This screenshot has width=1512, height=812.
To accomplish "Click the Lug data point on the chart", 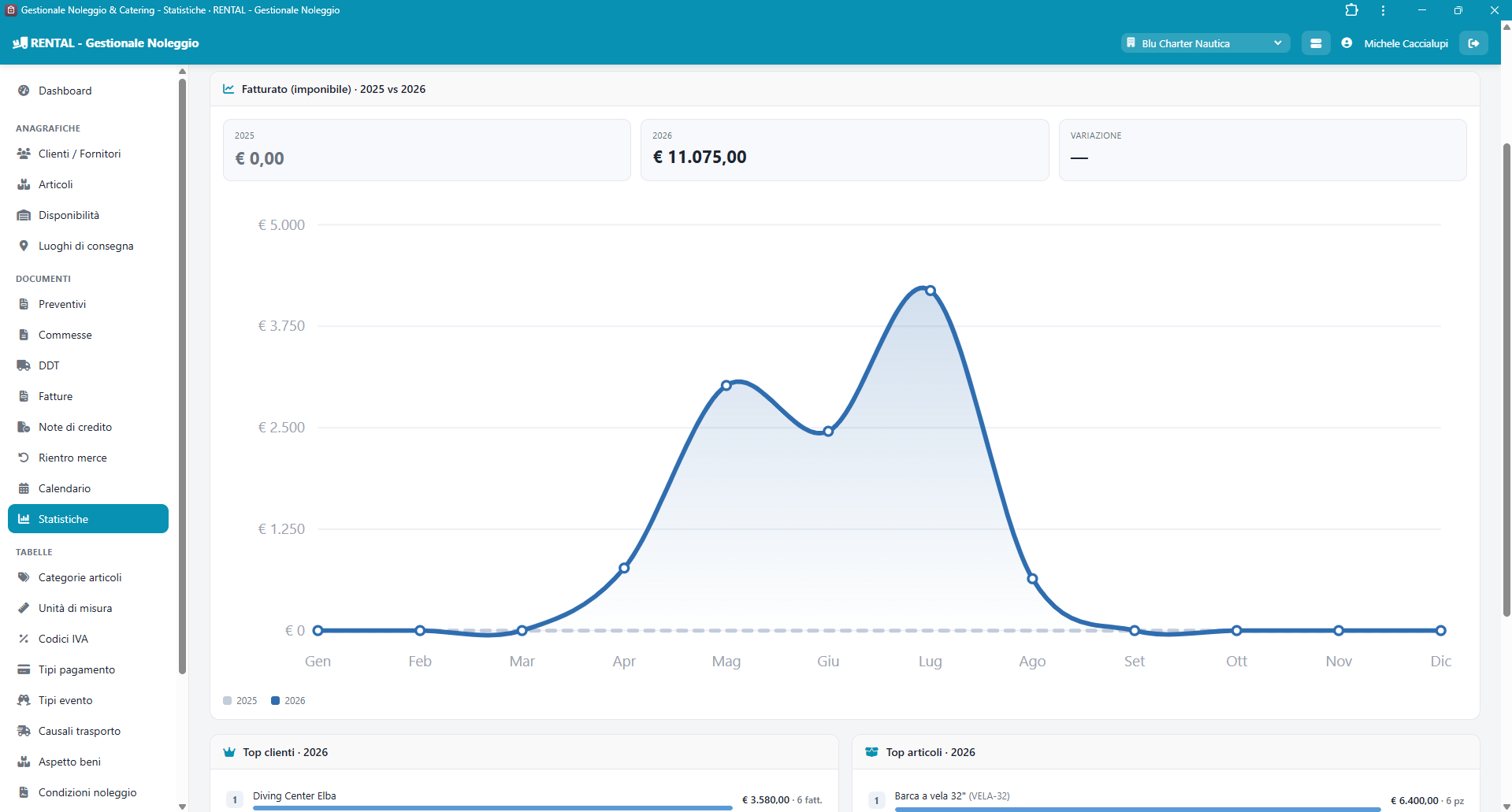I will 931,291.
